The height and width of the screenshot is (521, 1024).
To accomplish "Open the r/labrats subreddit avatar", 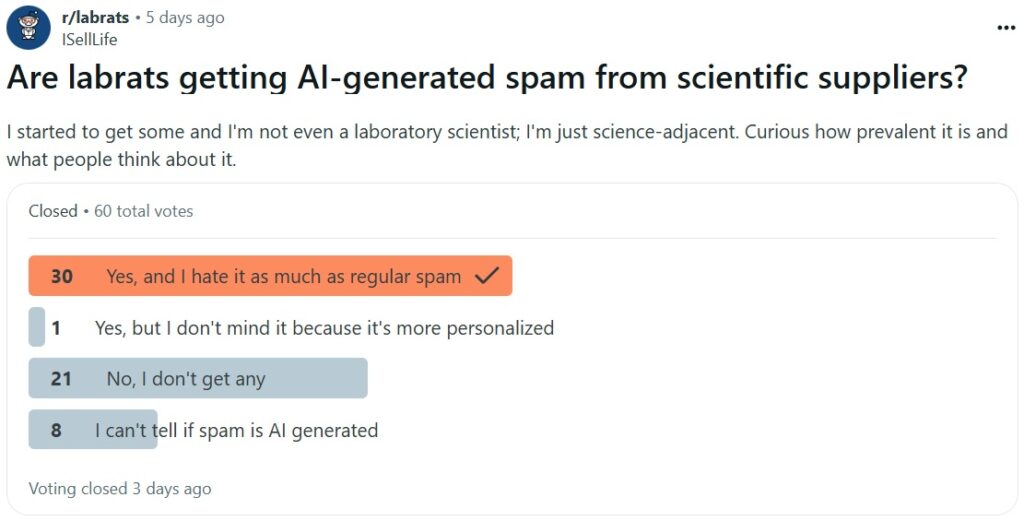I will (28, 28).
